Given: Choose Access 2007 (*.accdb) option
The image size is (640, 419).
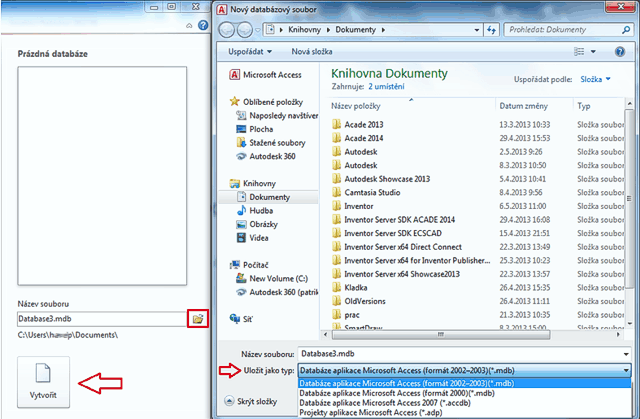Looking at the screenshot, I should pos(464,403).
